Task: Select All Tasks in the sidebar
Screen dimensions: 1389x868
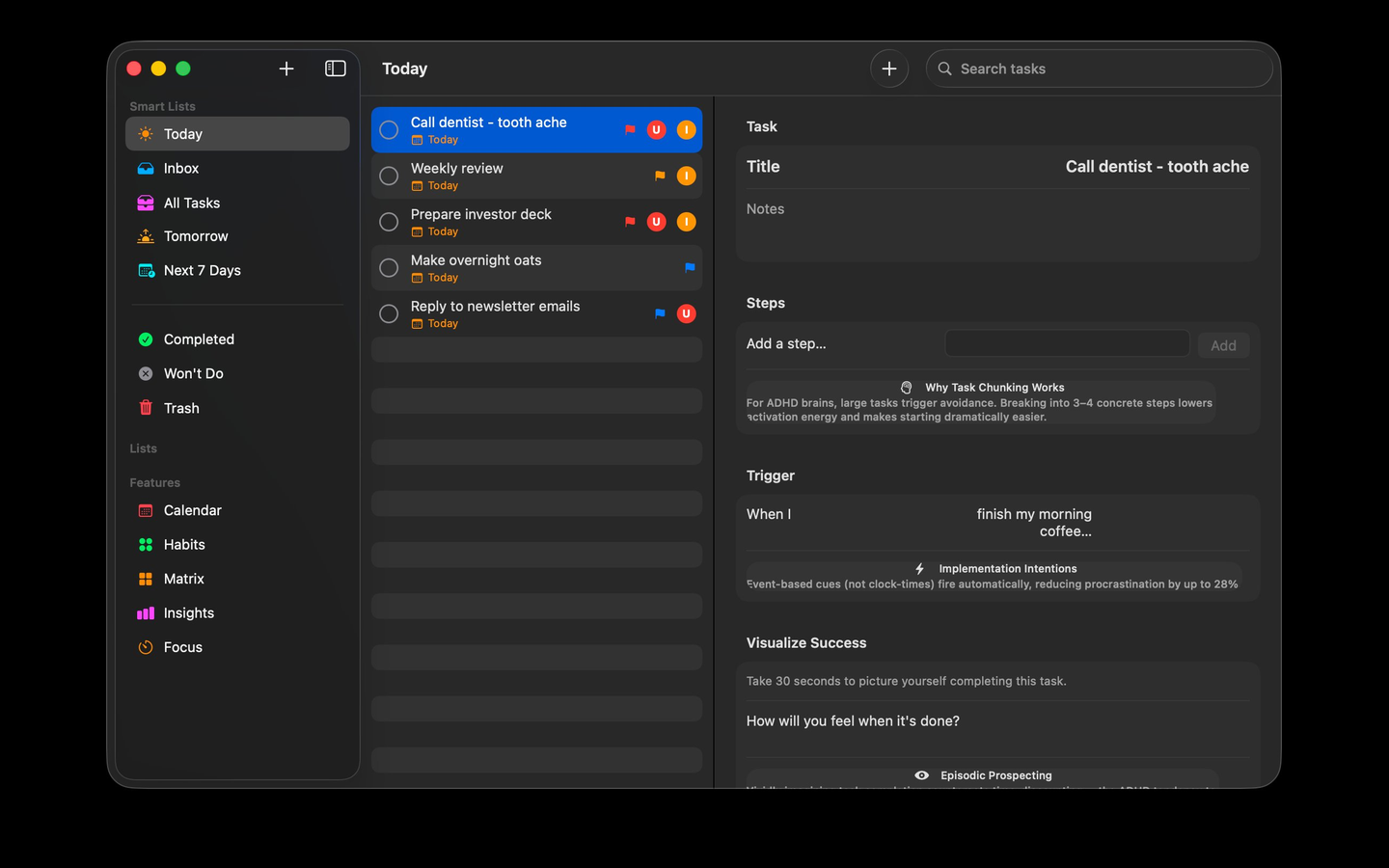Action: coord(237,203)
